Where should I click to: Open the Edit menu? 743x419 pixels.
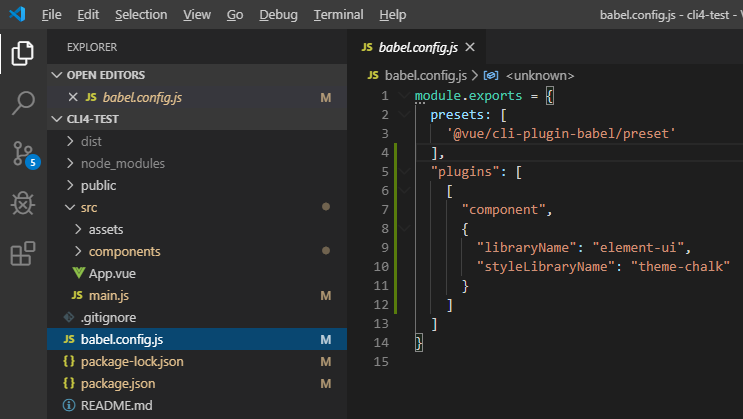point(88,15)
